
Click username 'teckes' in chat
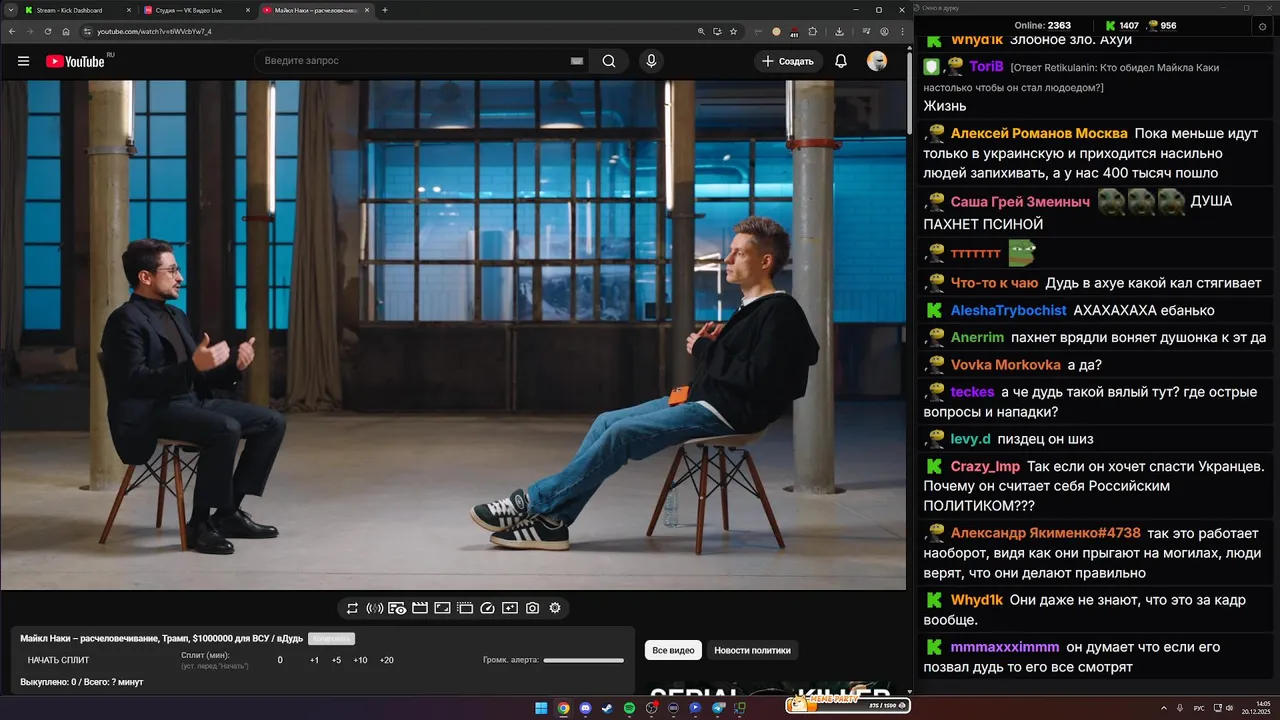pyautogui.click(x=972, y=392)
